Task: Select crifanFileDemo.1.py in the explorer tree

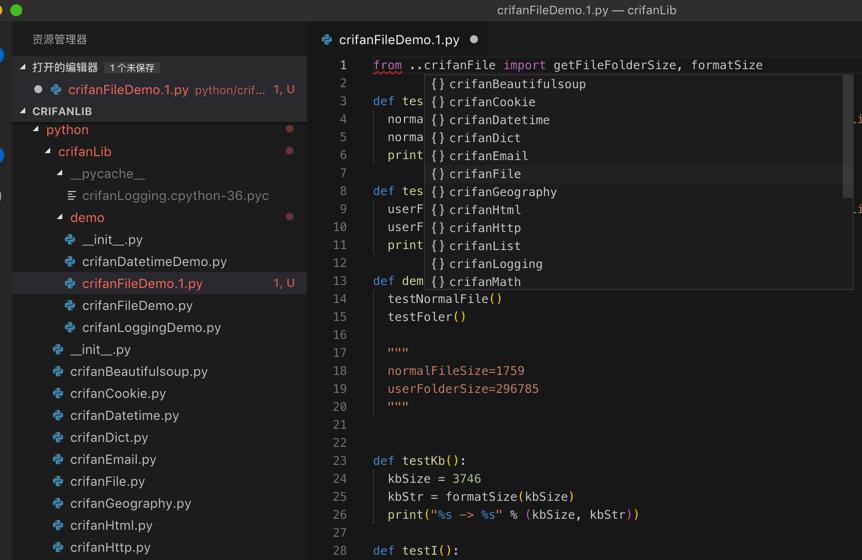Action: (x=159, y=284)
